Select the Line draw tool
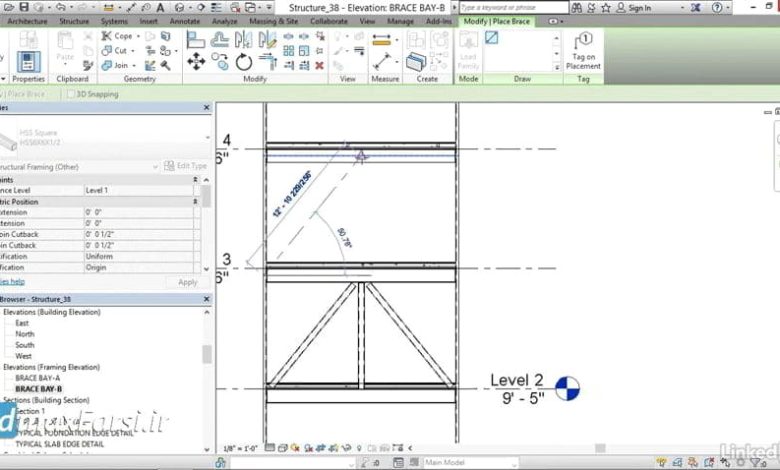Screen dimensions: 780x470 [491, 38]
